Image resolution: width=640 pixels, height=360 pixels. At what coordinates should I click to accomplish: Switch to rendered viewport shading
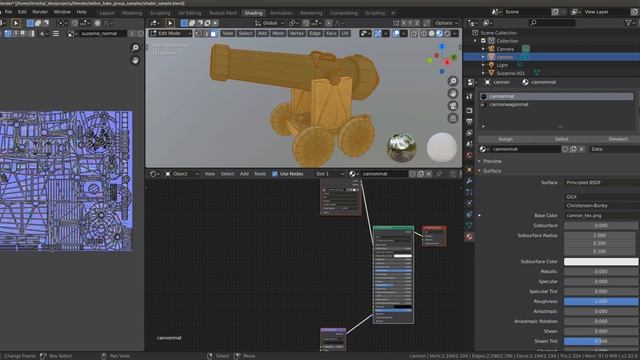coord(447,33)
